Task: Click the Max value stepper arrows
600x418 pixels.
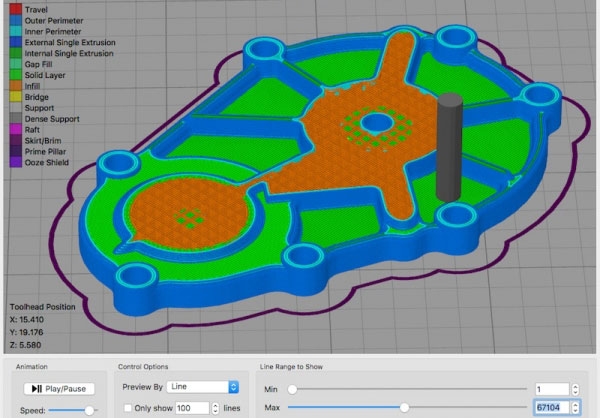Action: click(x=575, y=408)
